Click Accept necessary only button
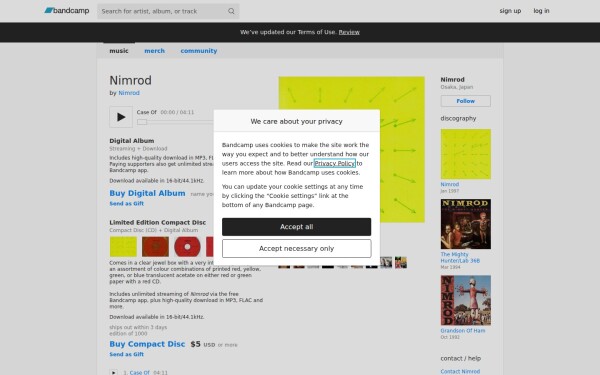This screenshot has height=375, width=600. [x=297, y=249]
